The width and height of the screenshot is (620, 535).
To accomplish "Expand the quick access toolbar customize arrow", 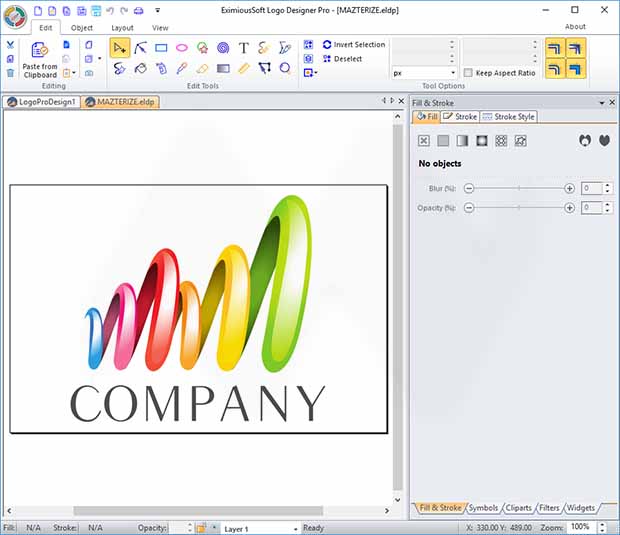I will pyautogui.click(x=157, y=11).
